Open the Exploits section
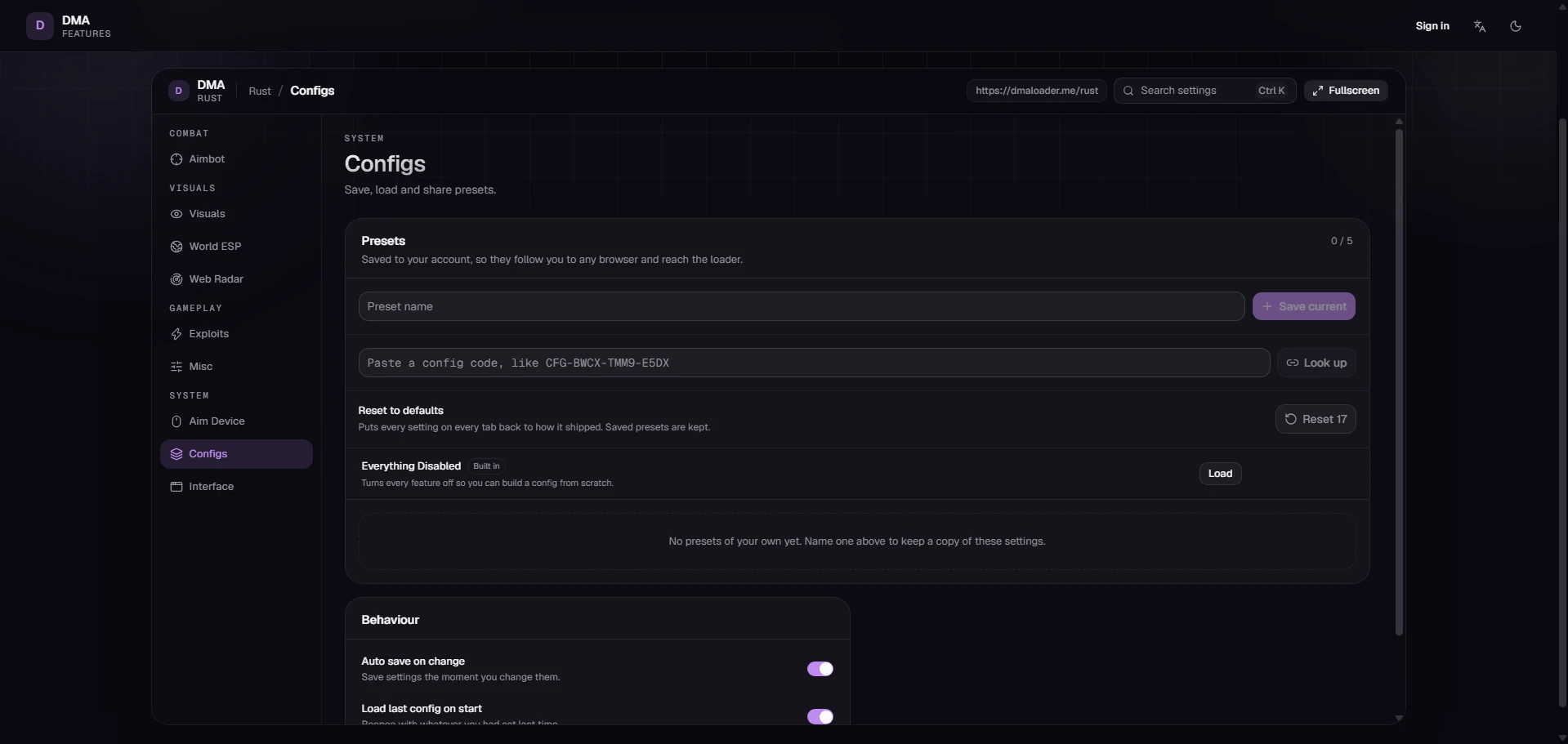The image size is (1568, 744). [x=236, y=334]
